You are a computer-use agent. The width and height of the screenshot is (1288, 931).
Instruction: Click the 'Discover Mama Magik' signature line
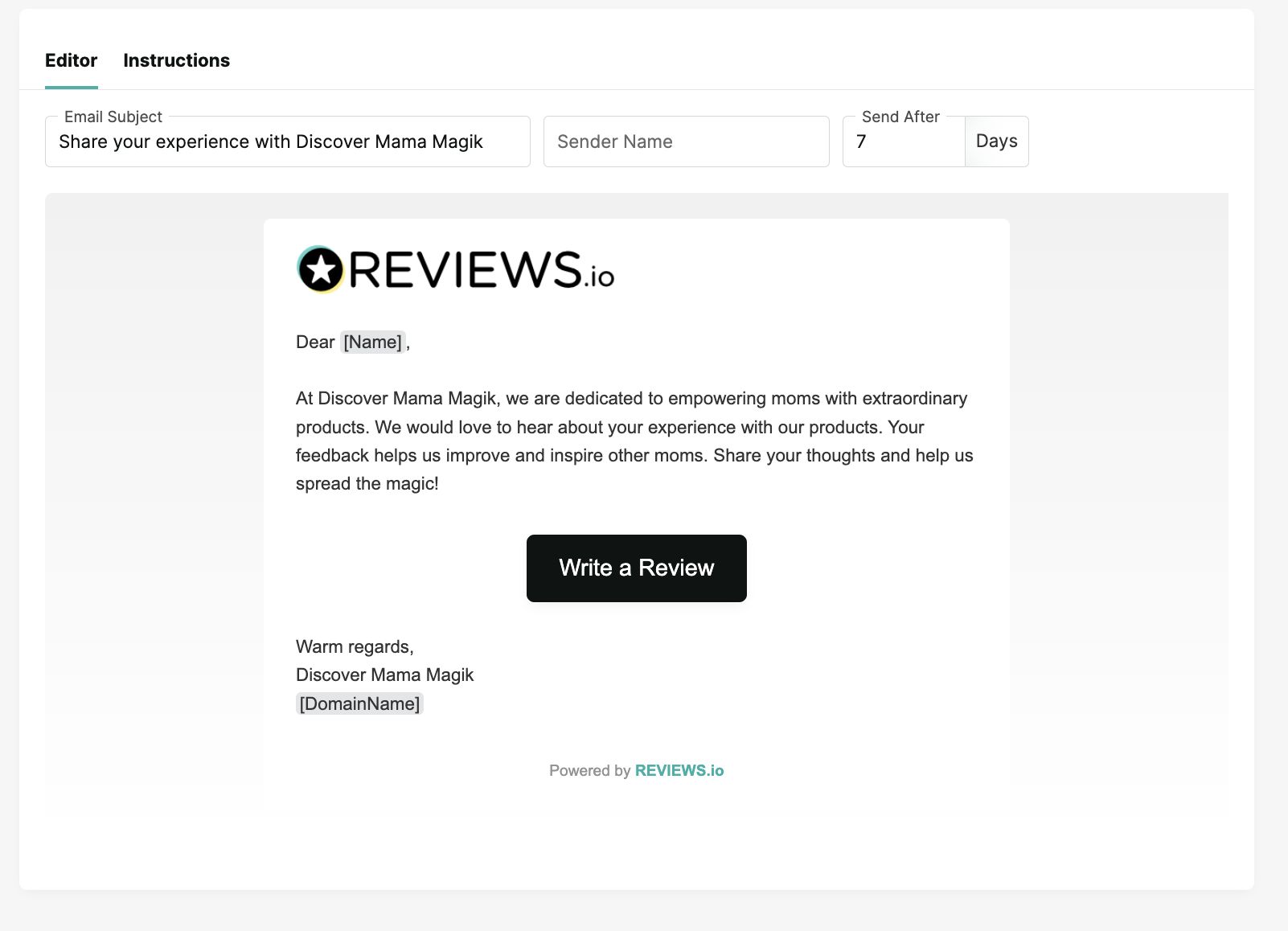pos(384,675)
